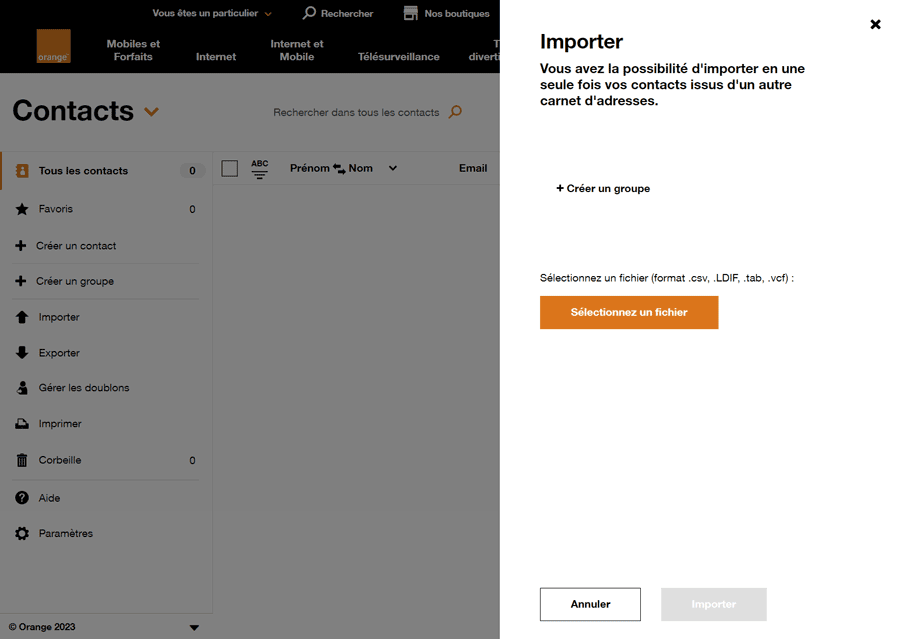
Task: Click Exporter in the sidebar
Action: click(59, 353)
